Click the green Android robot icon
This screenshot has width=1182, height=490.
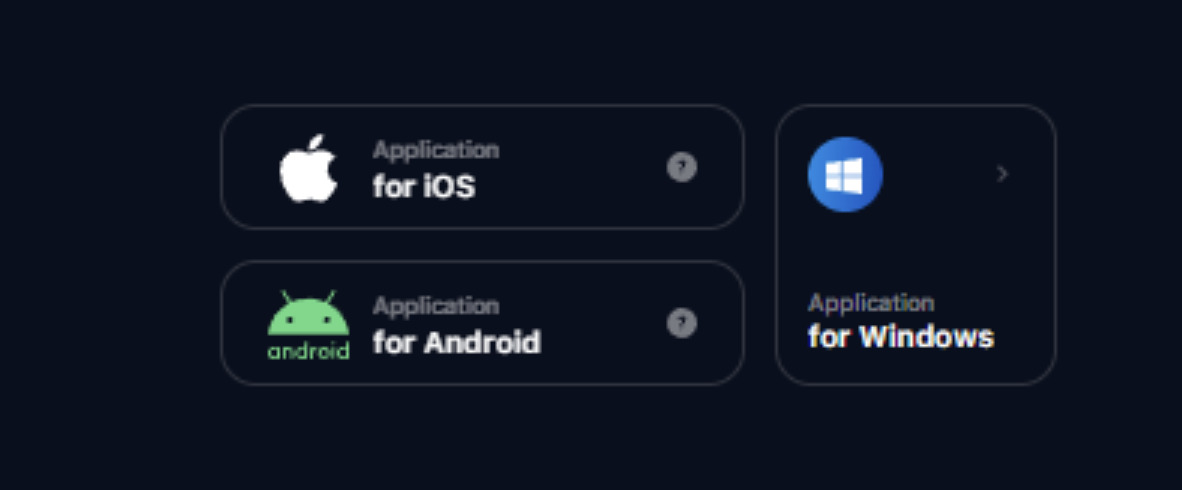(x=308, y=318)
